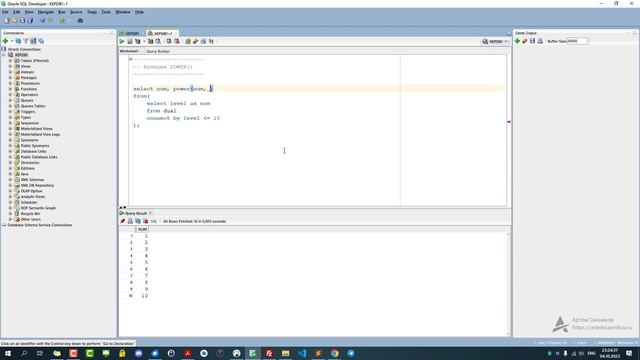This screenshot has height=360, width=640.
Task: Open Chrome from the Windows taskbar
Action: 335,353
